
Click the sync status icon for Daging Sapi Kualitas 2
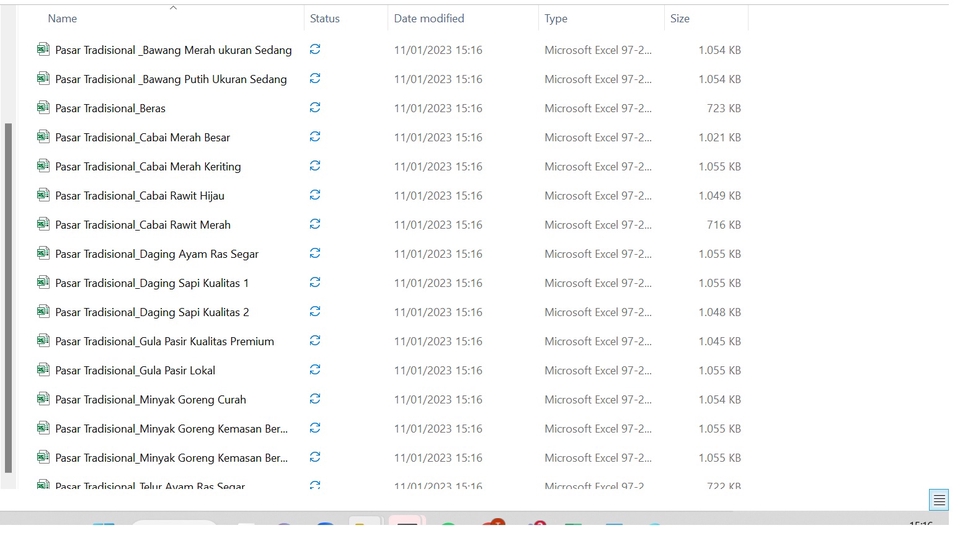click(x=315, y=311)
